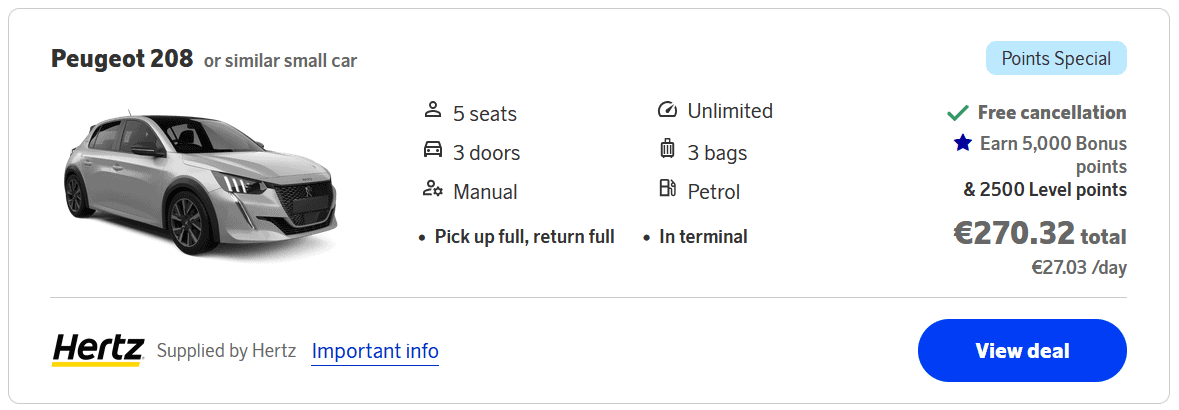Click the seats person icon
Screen dimensions: 1179x410
pyautogui.click(x=433, y=109)
